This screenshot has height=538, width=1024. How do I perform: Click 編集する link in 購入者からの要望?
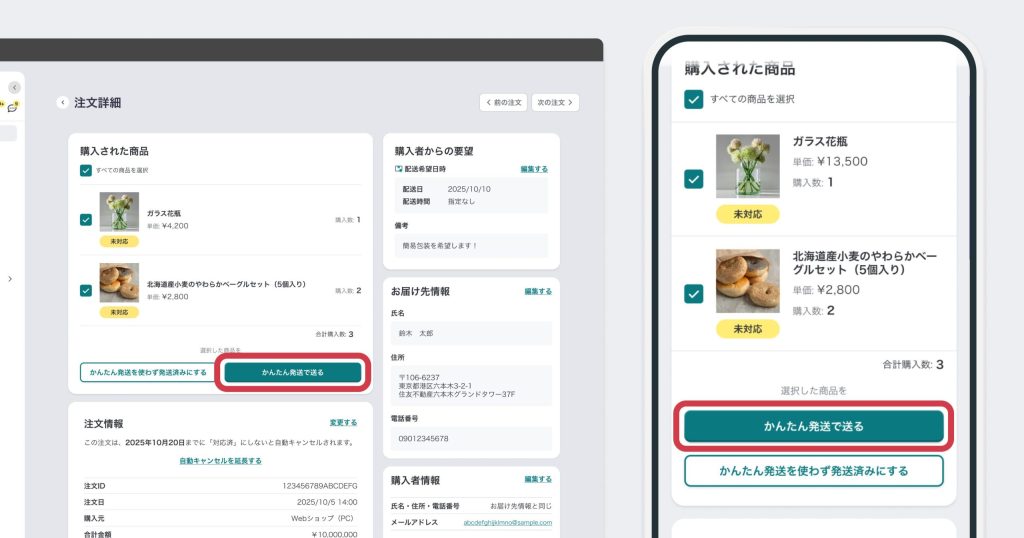[534, 170]
